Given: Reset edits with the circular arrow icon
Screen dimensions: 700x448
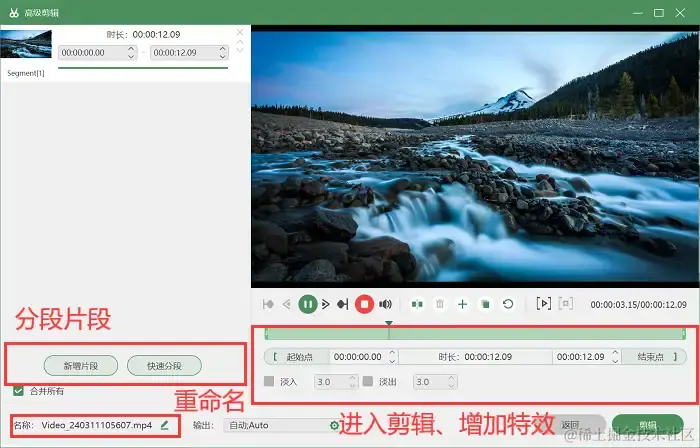Looking at the screenshot, I should tap(508, 304).
